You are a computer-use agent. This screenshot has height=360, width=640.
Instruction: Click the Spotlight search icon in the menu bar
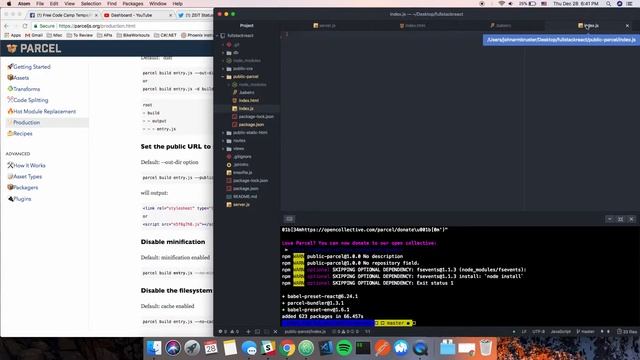click(x=609, y=4)
